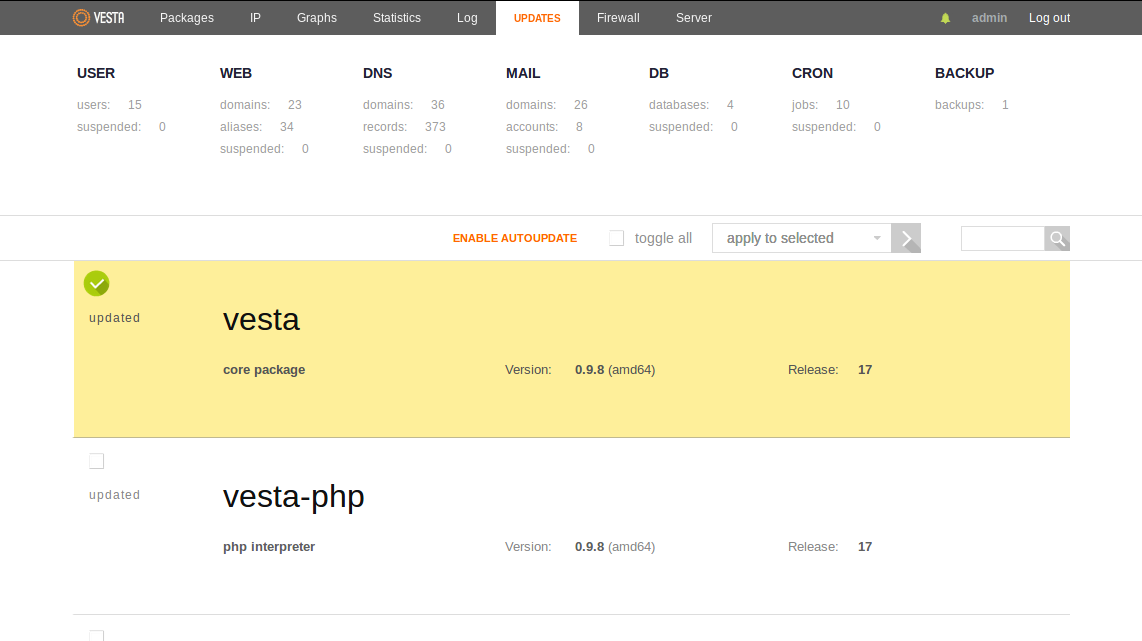Select the vesta-php package checkbox
The height and width of the screenshot is (641, 1142).
(96, 461)
